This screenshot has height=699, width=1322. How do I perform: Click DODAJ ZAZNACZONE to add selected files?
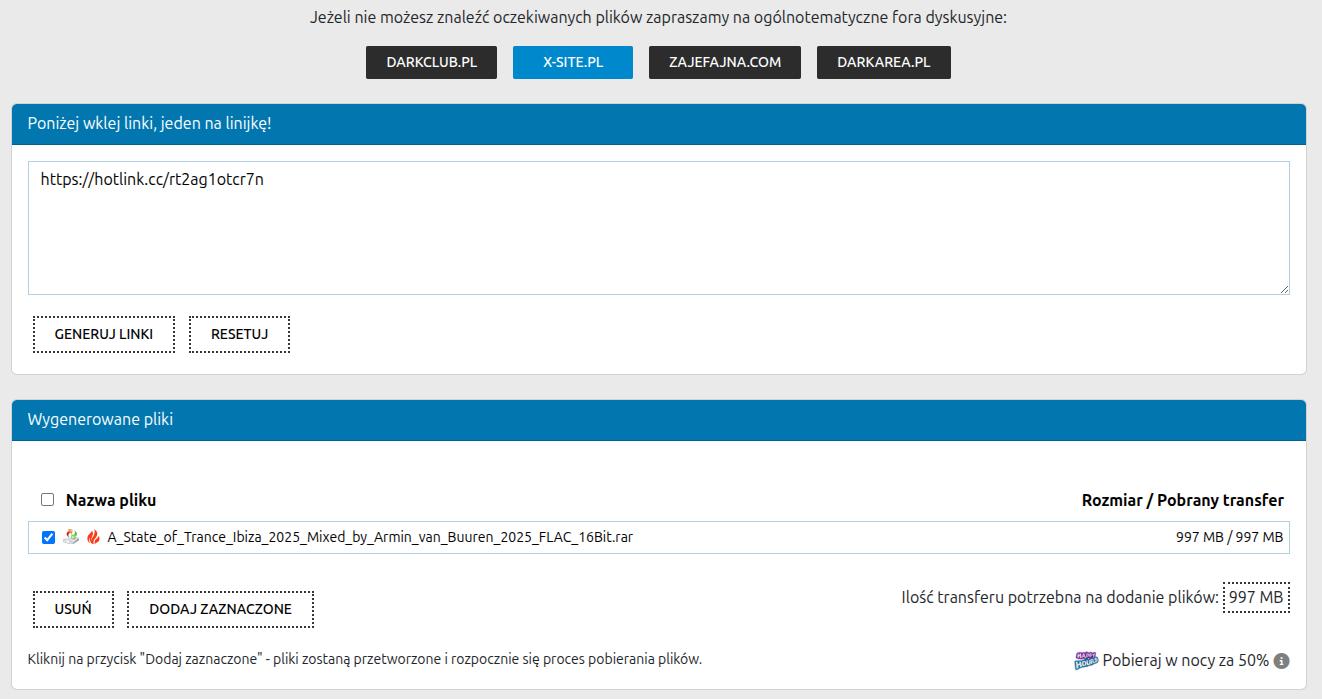tap(220, 609)
